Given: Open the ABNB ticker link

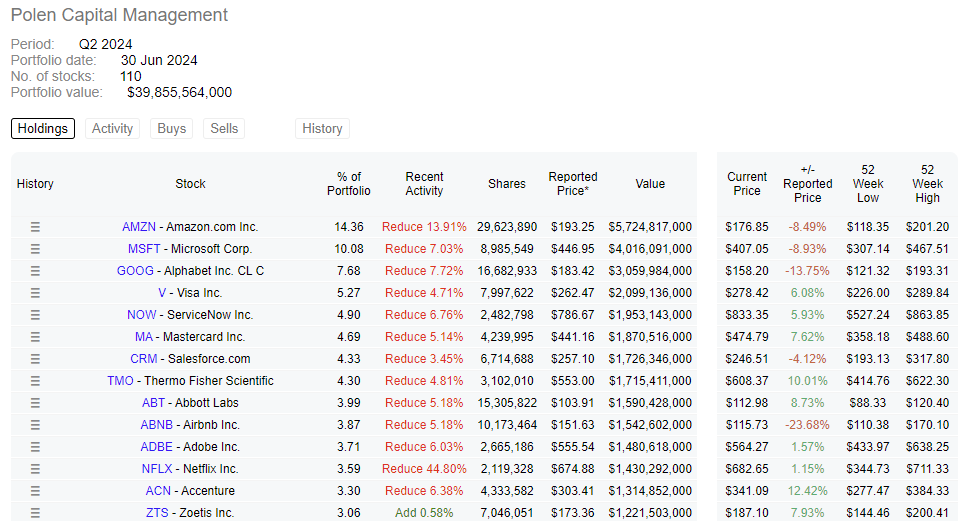Looking at the screenshot, I should (x=156, y=425).
